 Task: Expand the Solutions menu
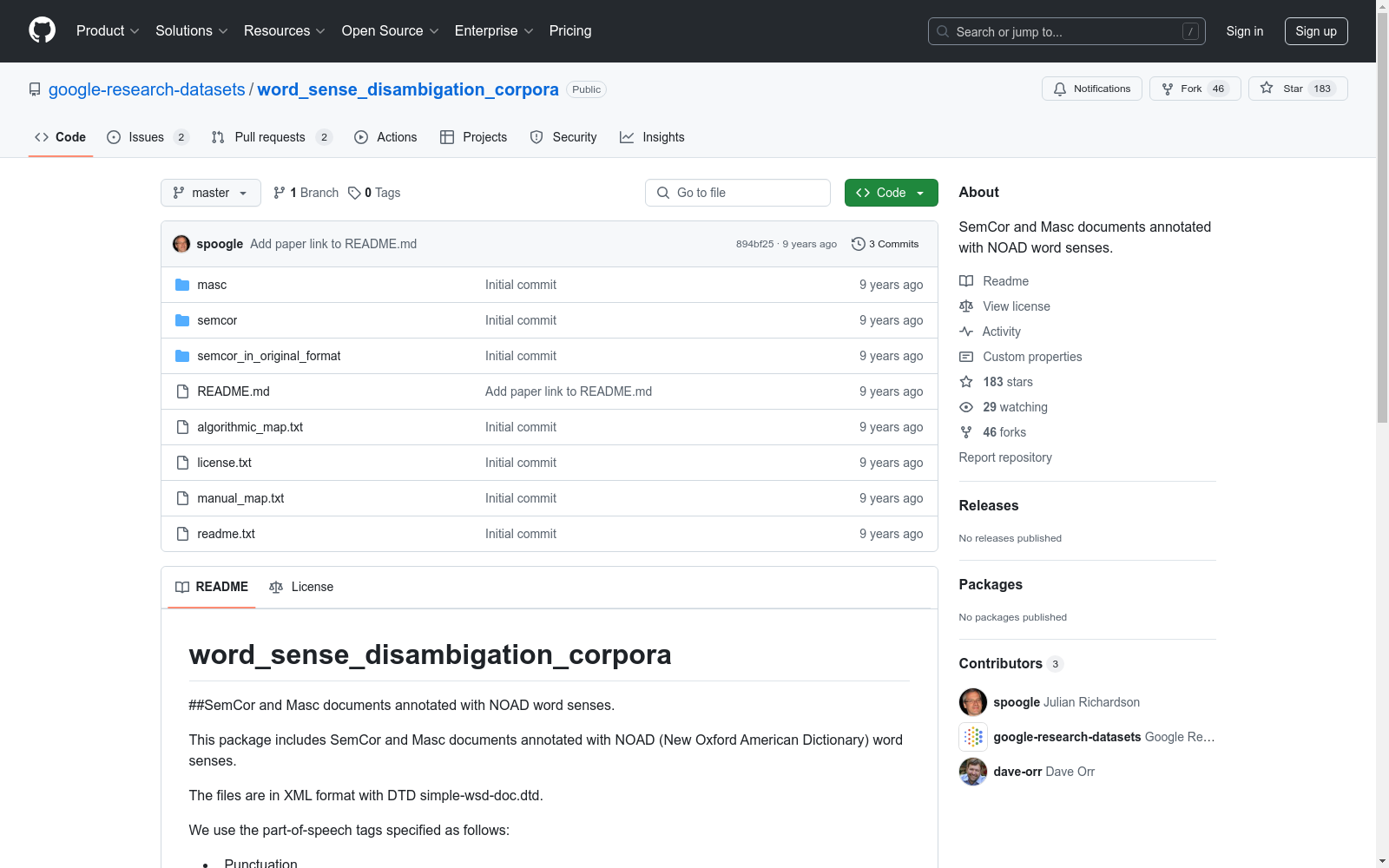tap(192, 31)
